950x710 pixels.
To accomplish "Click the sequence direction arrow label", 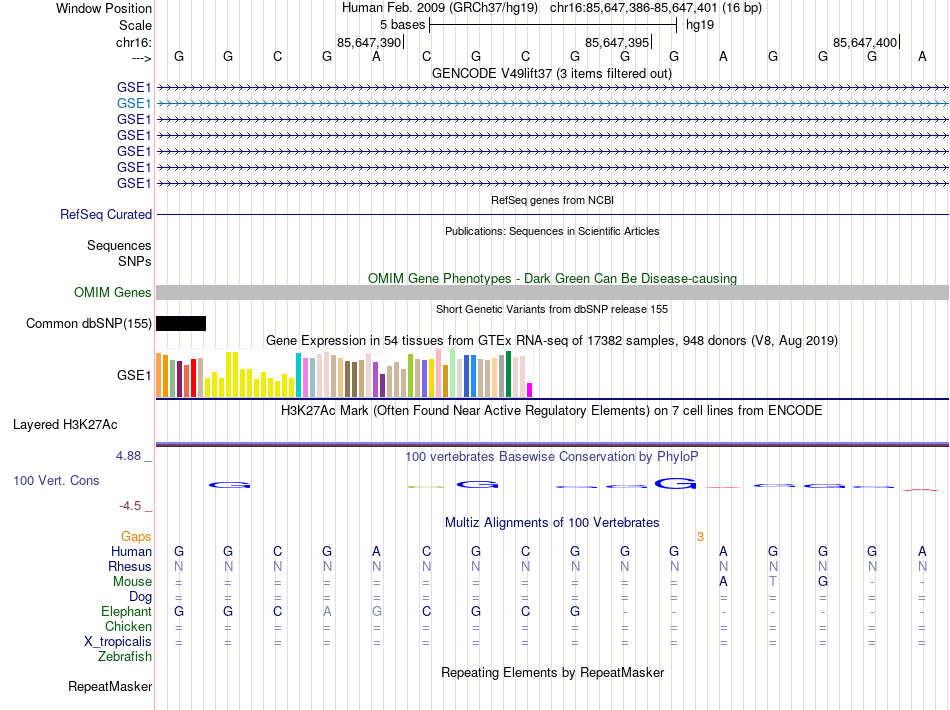I will click(142, 58).
